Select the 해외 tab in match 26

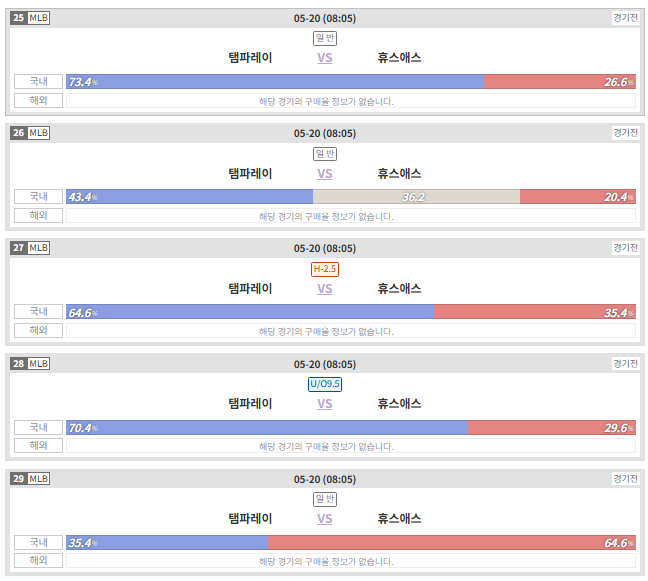(38, 215)
